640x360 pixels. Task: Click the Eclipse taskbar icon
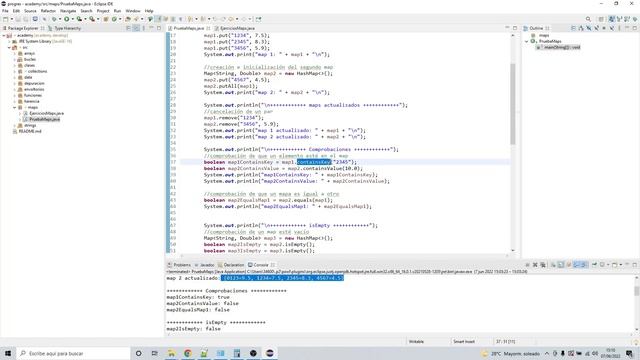270,353
